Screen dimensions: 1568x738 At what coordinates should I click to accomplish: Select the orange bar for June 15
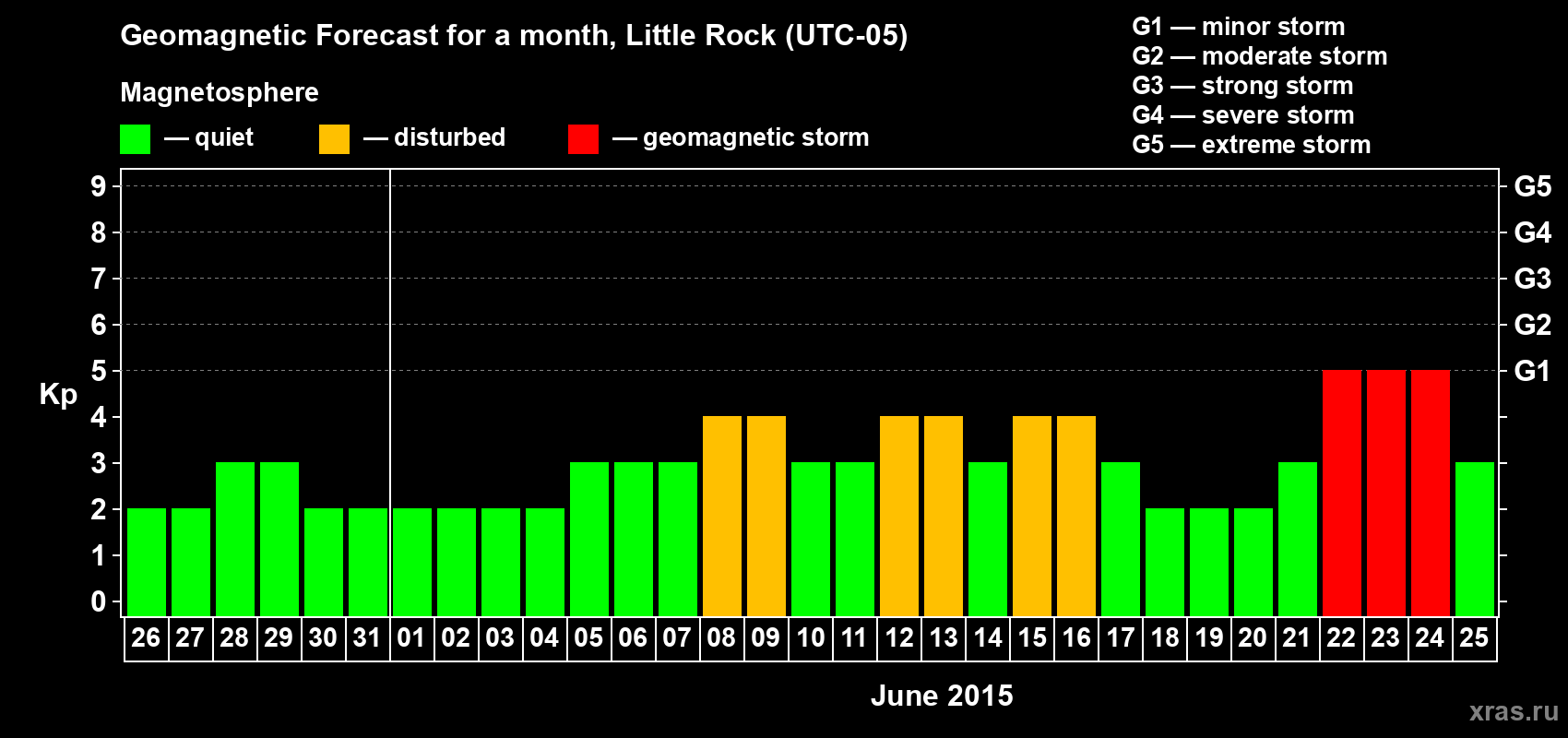(x=1031, y=516)
